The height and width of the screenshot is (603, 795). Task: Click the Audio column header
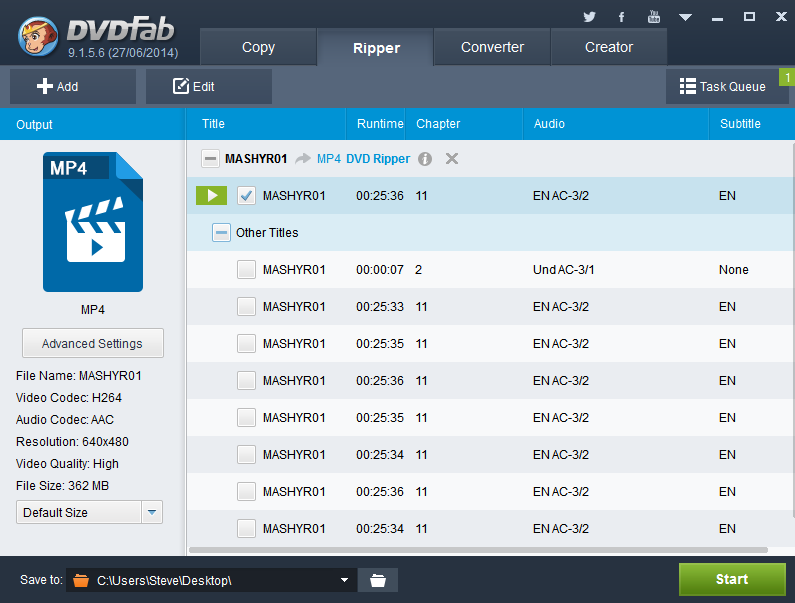616,124
